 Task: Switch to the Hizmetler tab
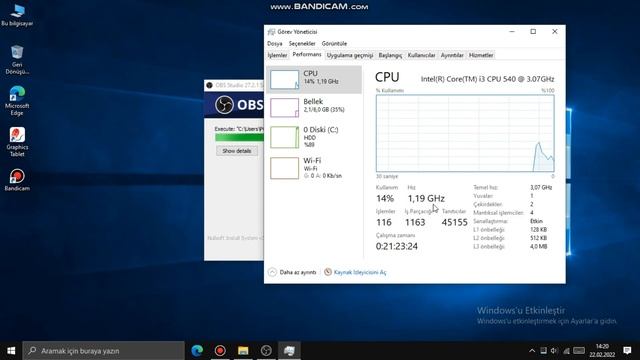click(x=481, y=55)
